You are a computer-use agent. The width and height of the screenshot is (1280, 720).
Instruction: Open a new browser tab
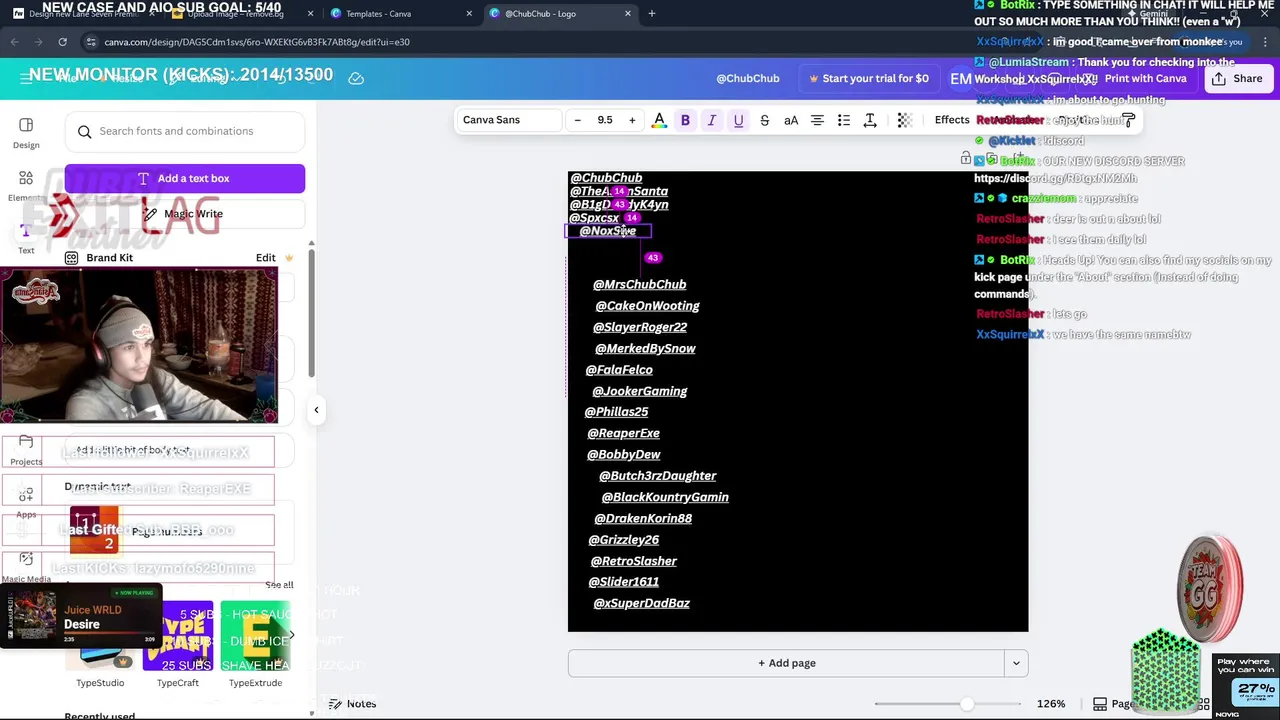[652, 14]
